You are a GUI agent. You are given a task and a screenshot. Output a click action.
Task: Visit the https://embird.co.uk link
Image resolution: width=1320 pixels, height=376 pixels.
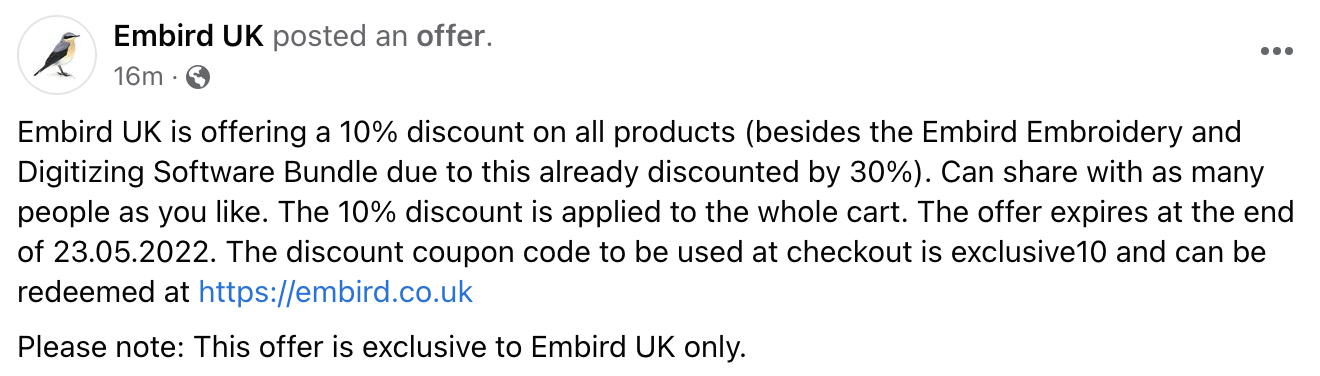[x=336, y=292]
